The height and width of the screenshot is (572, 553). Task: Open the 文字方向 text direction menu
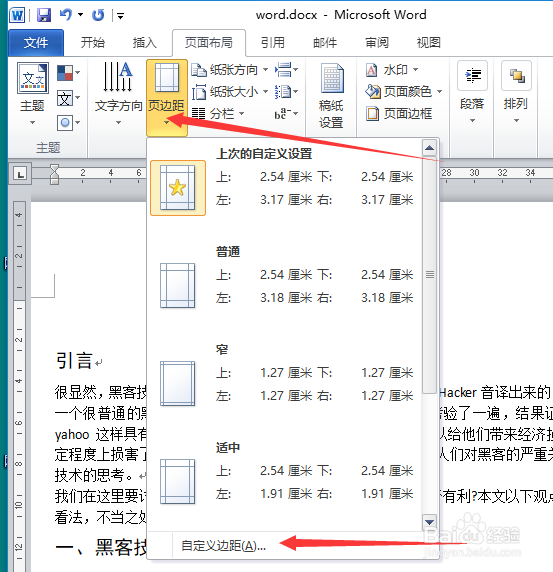click(118, 94)
